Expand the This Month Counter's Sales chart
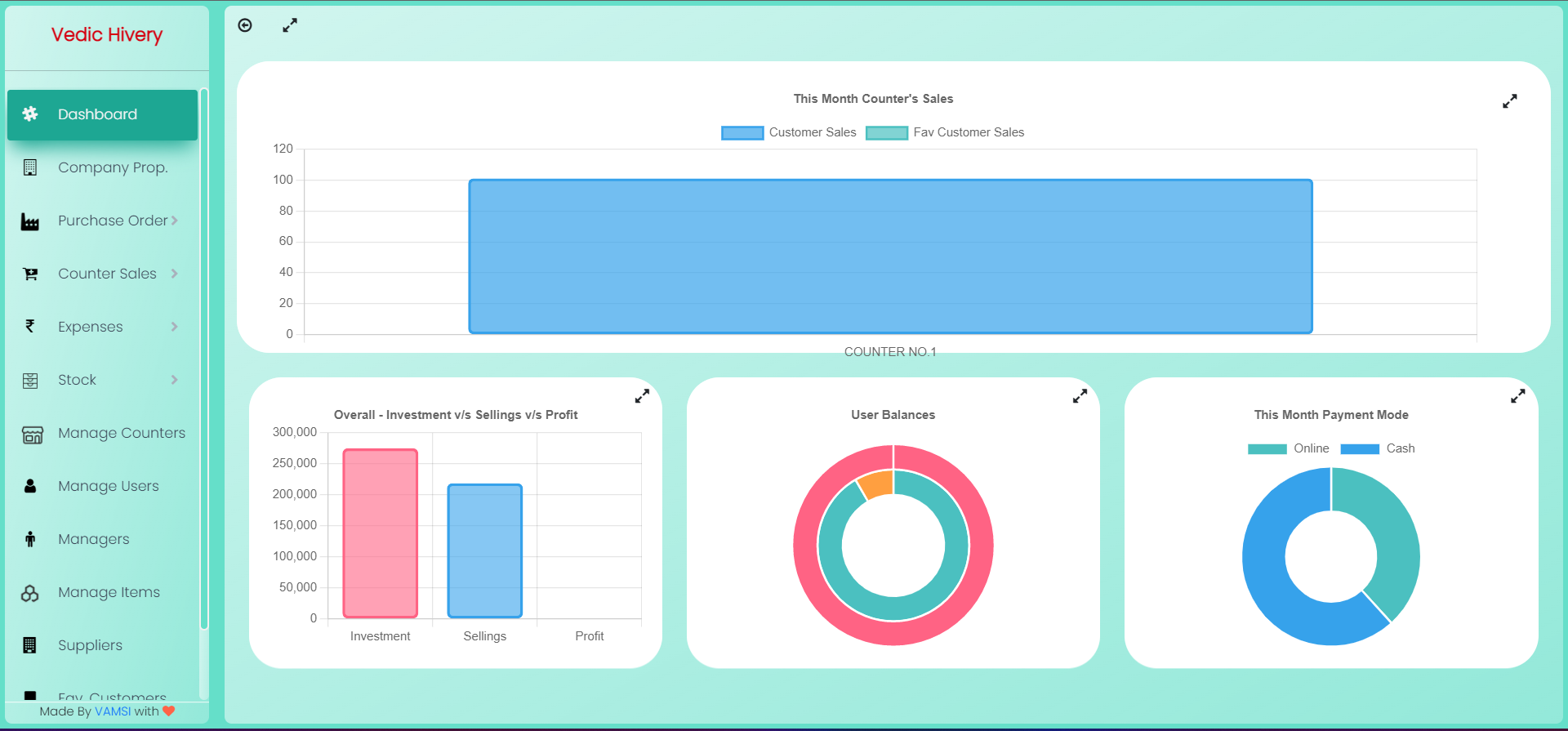 click(x=1509, y=101)
